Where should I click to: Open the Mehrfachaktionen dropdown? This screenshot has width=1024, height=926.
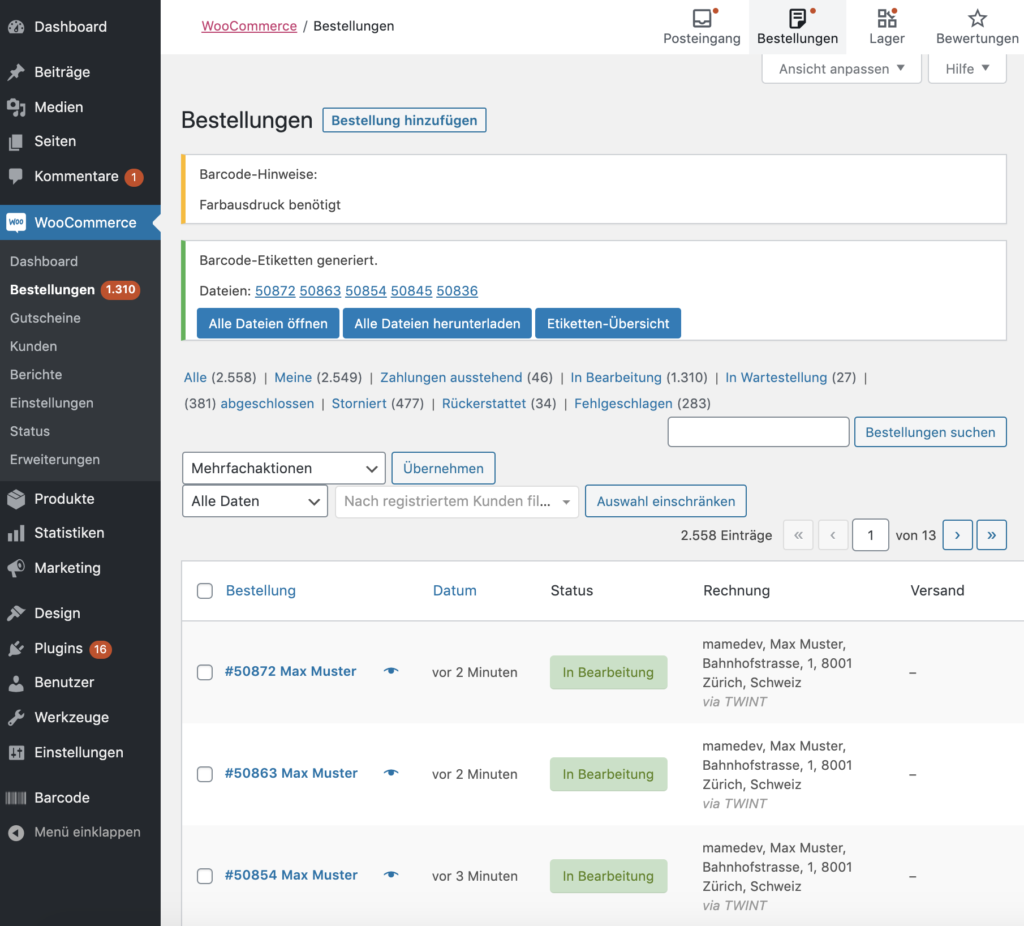(284, 468)
